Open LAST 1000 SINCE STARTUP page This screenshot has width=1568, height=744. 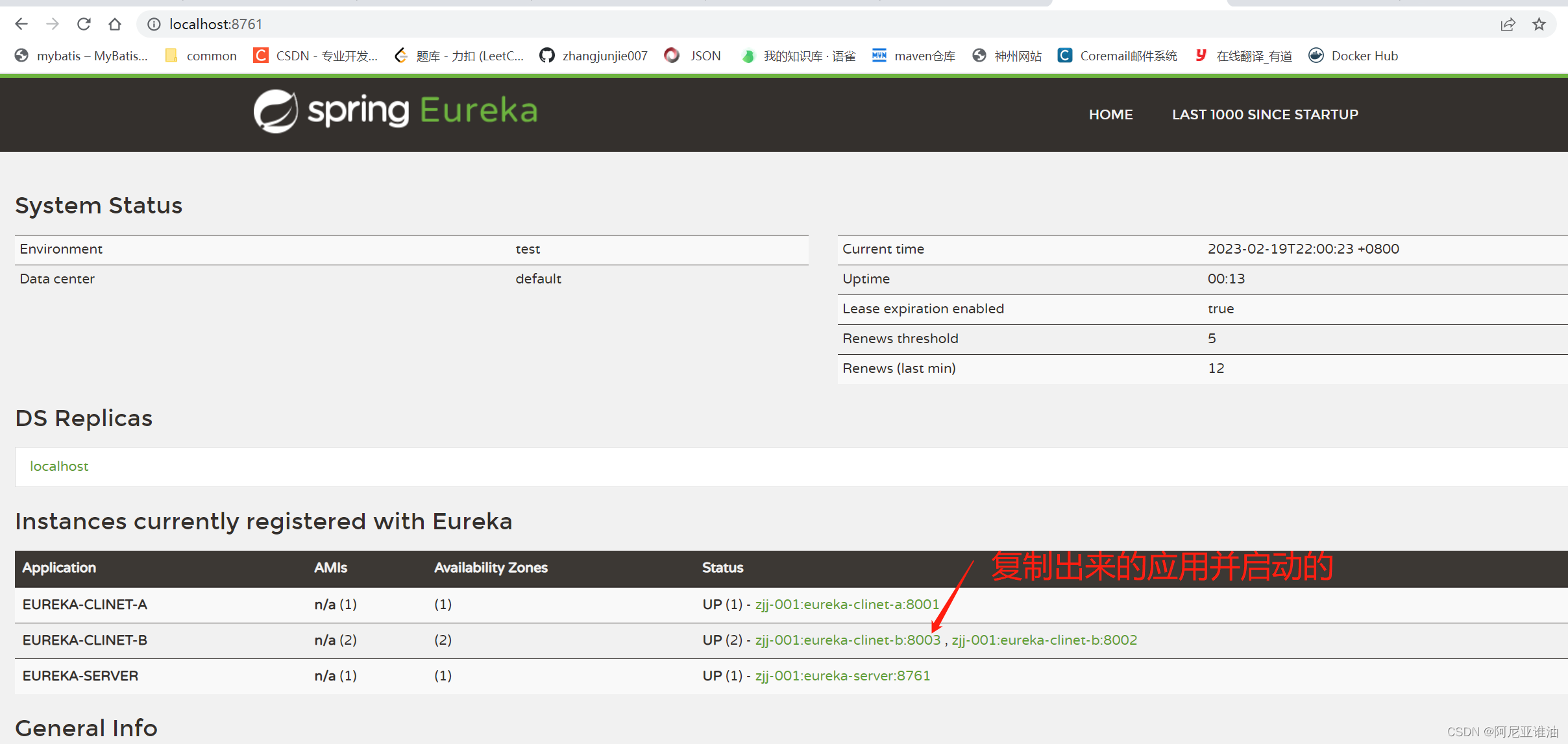click(1264, 114)
